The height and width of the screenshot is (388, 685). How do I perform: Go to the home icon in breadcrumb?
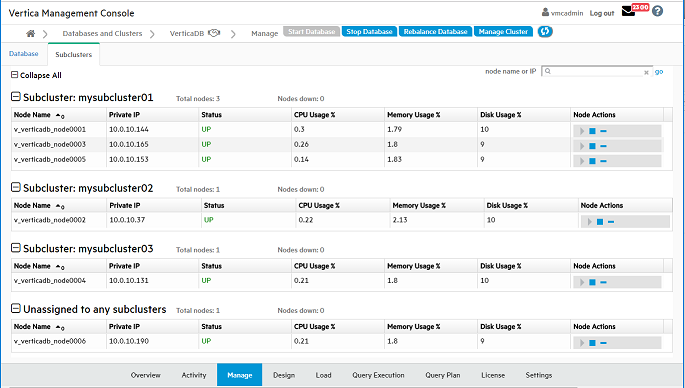pos(31,33)
